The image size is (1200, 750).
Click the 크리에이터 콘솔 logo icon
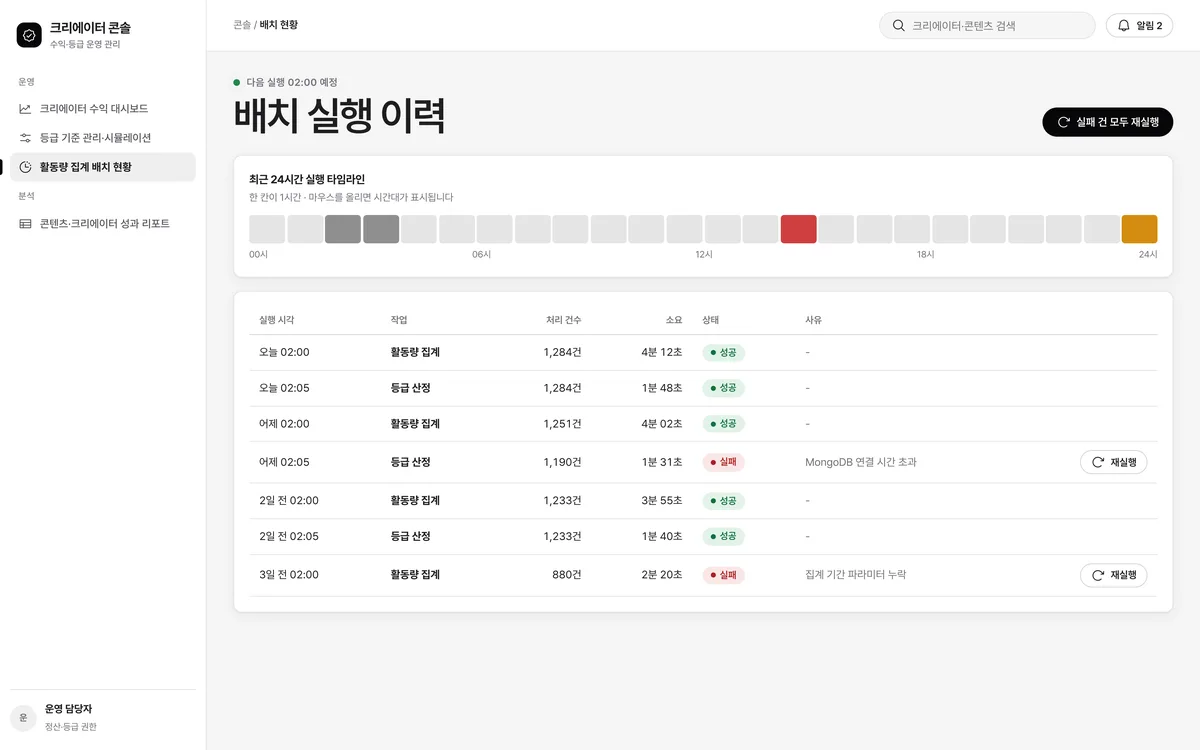(29, 35)
